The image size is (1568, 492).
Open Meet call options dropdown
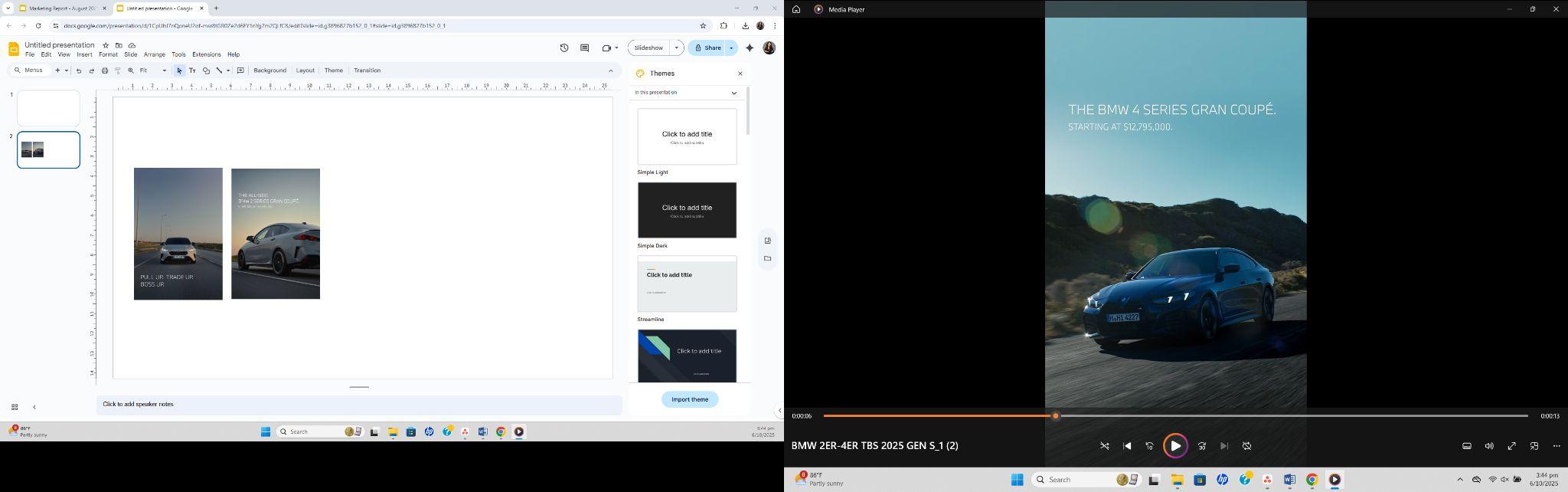coord(616,48)
